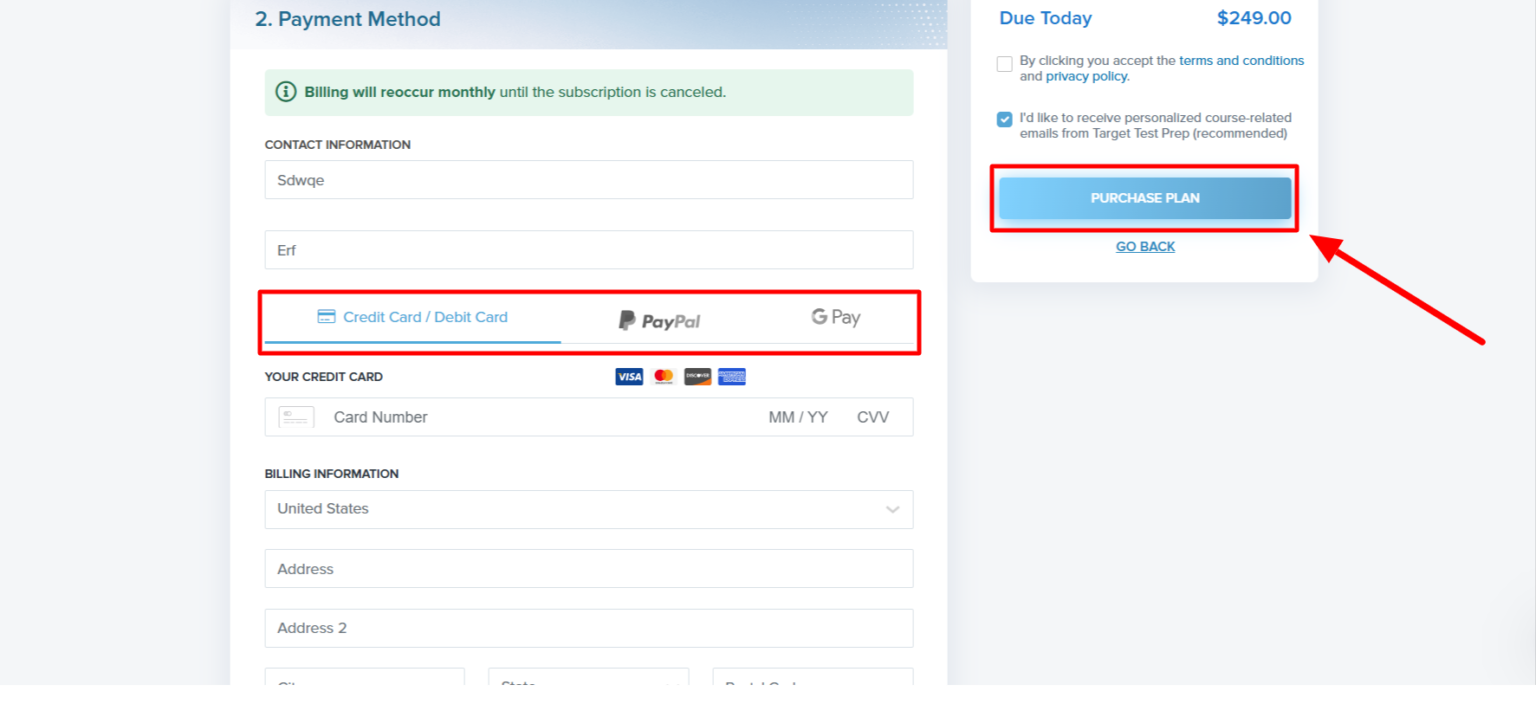The image size is (1536, 717).
Task: Click the $249.00 due amount
Action: click(x=1254, y=18)
